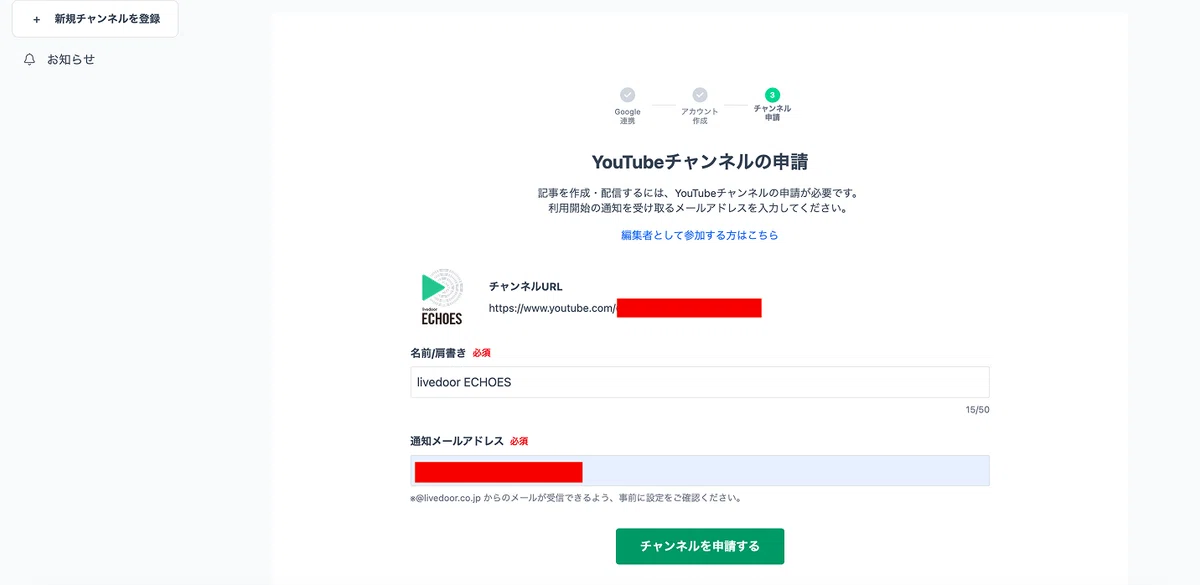Viewport: 1200px width, 585px height.
Task: Click the @livedoor.co.jp mail reception note
Action: pyautogui.click(x=575, y=497)
